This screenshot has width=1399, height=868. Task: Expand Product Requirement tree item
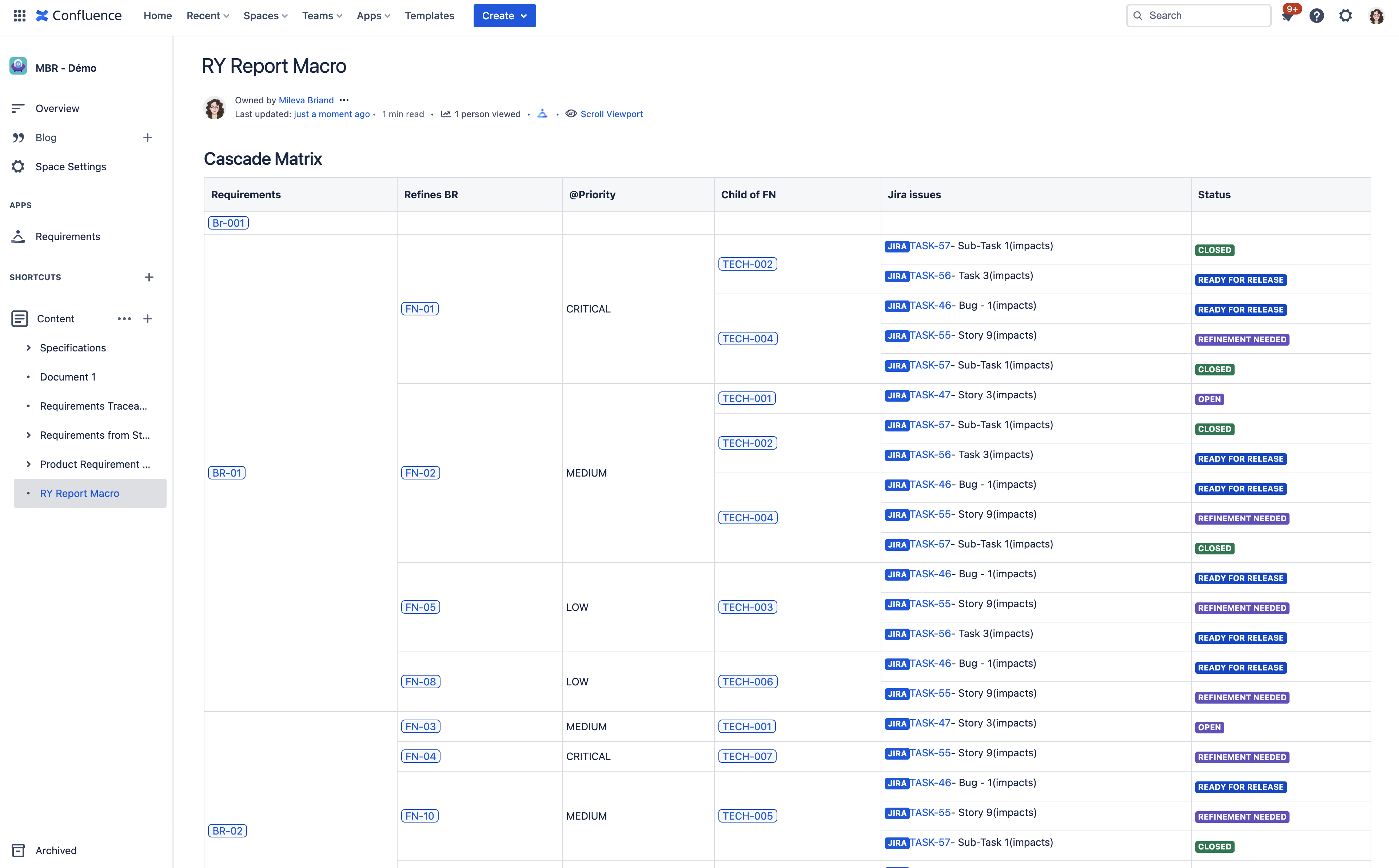(x=28, y=465)
